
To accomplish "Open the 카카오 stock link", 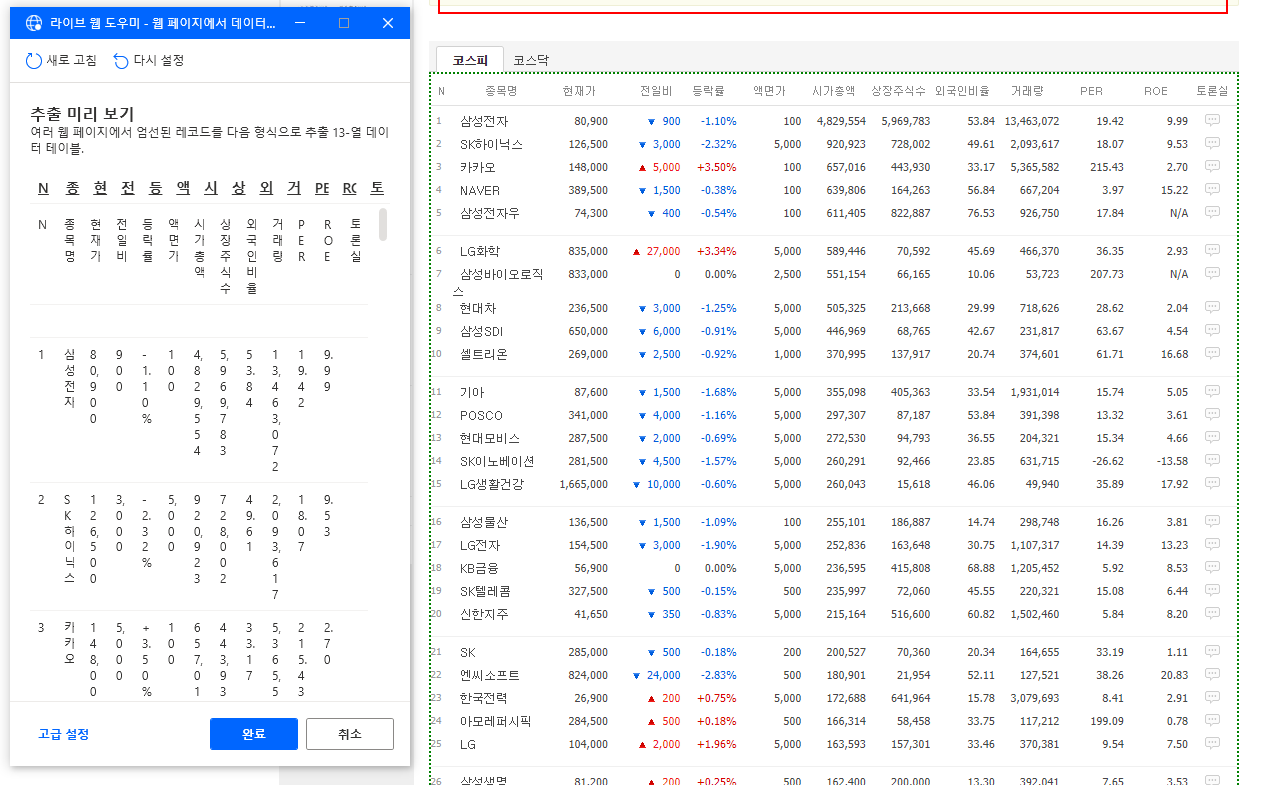I will tap(478, 167).
